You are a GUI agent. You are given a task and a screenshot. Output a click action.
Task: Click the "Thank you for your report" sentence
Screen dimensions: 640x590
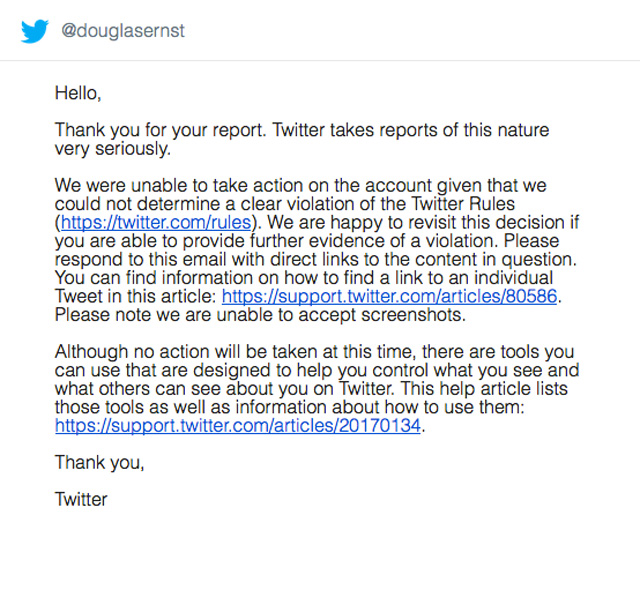[x=162, y=130]
